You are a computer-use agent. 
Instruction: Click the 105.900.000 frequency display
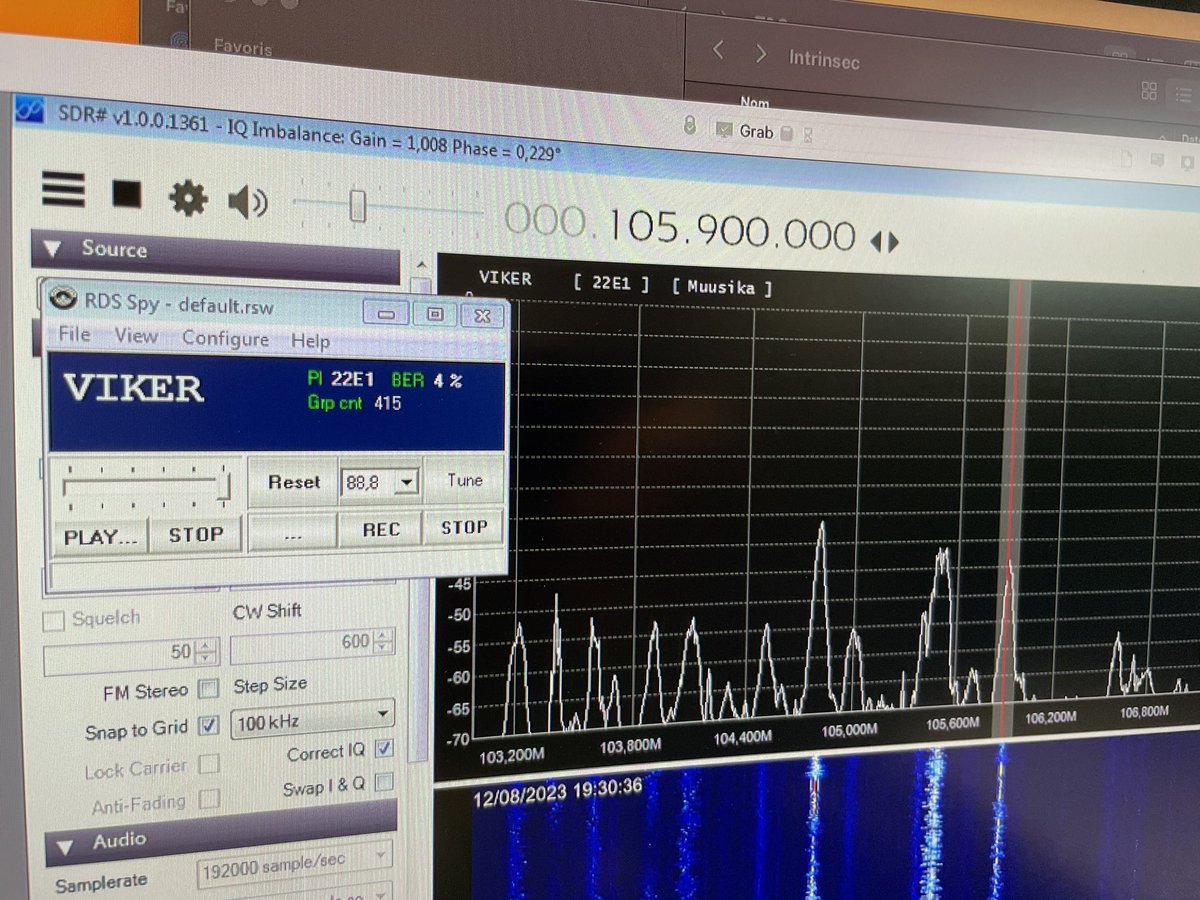(680, 229)
